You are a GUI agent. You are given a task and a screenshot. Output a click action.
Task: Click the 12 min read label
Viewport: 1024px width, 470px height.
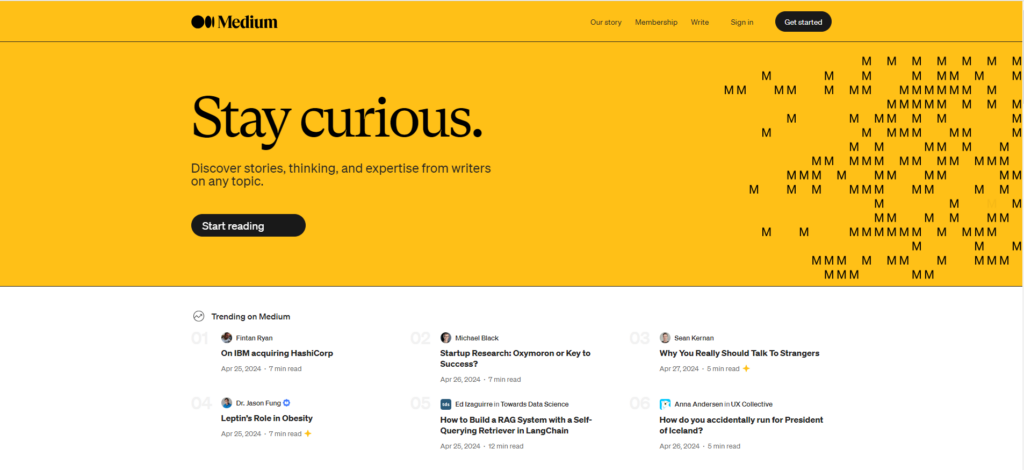coord(505,446)
